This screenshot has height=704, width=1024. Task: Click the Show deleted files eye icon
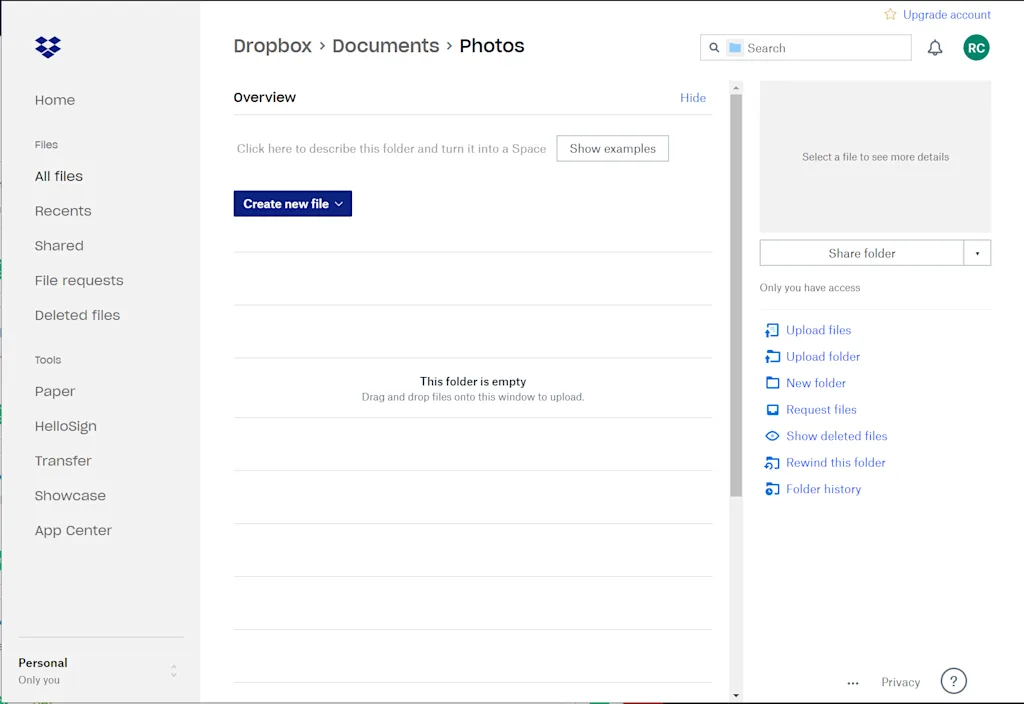click(x=772, y=436)
